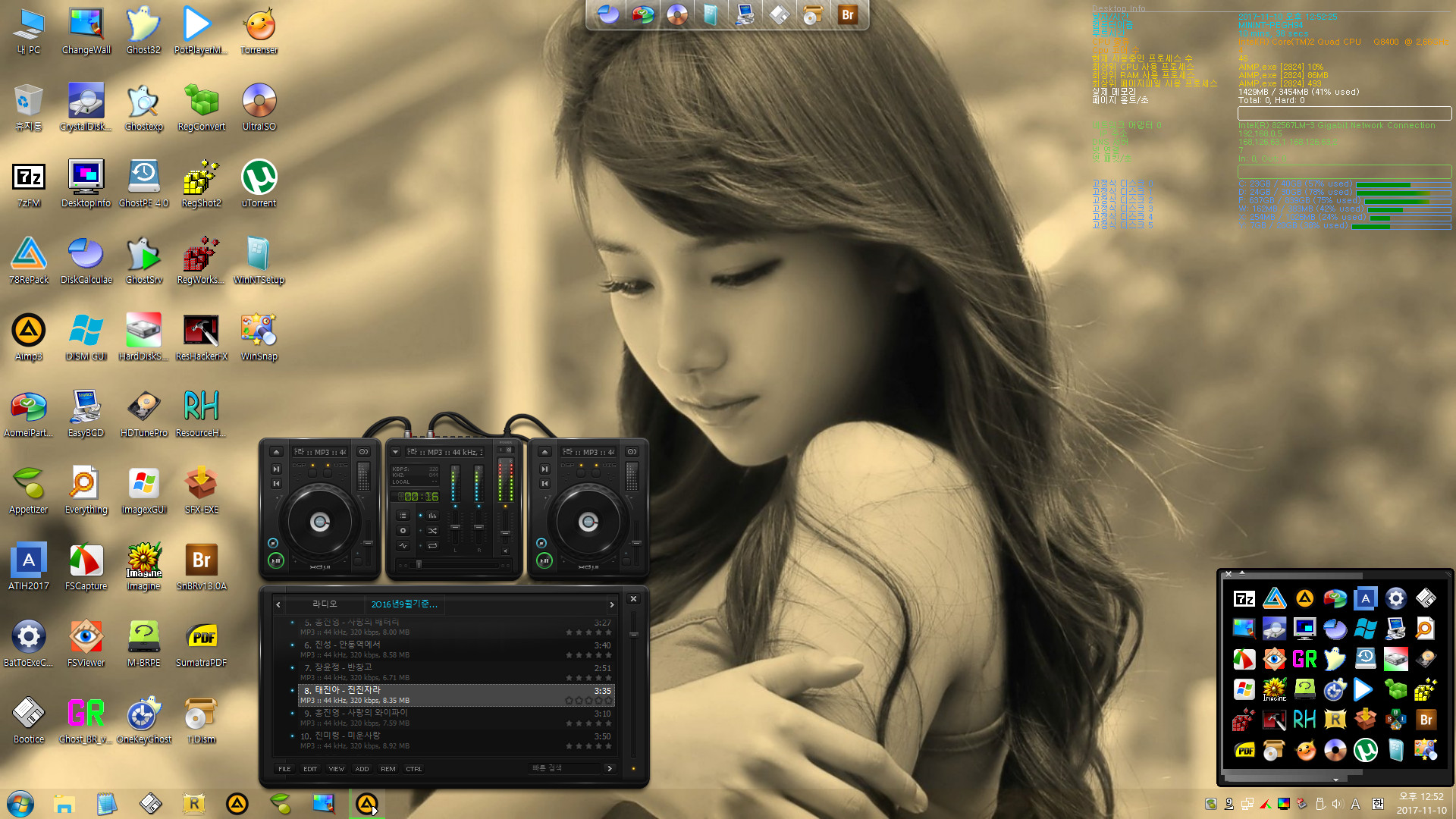Click the eject button on the right deck
This screenshot has width=1456, height=819.
click(x=544, y=452)
